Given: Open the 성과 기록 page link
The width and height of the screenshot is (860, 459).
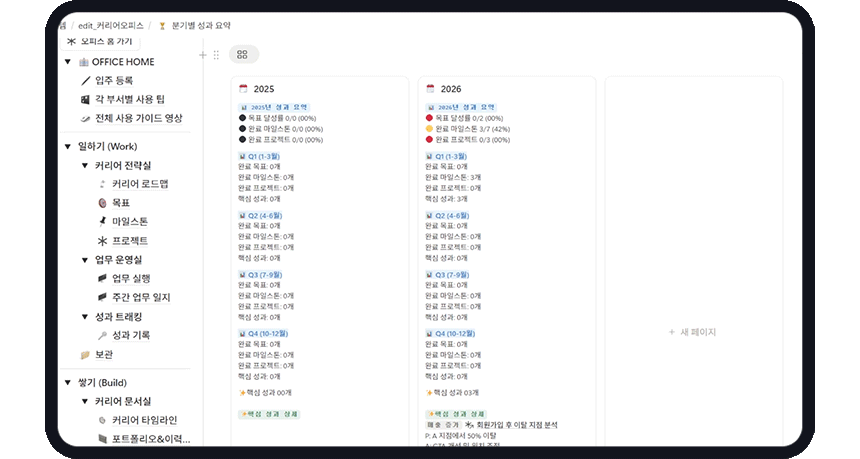Looking at the screenshot, I should pos(131,335).
